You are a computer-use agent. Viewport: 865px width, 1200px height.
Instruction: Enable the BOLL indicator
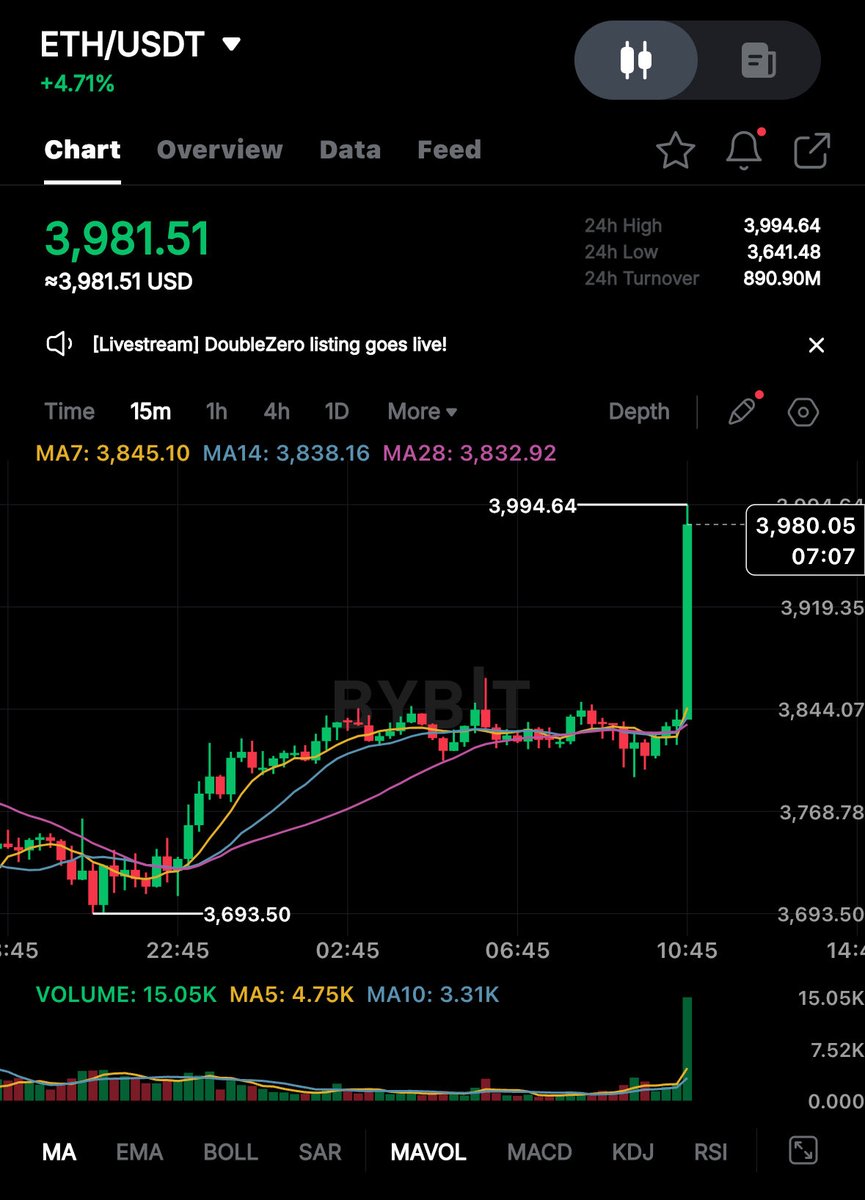coord(231,1152)
